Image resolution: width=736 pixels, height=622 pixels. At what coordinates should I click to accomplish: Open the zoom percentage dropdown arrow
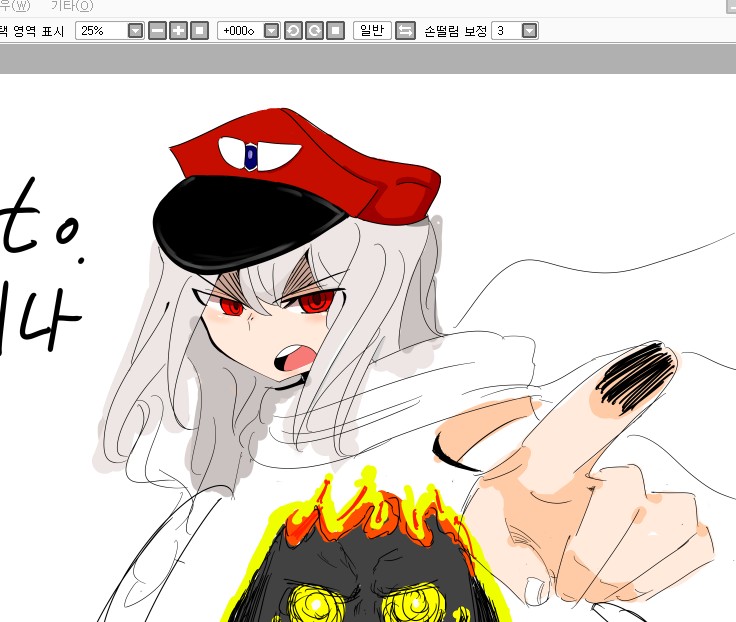tap(136, 31)
